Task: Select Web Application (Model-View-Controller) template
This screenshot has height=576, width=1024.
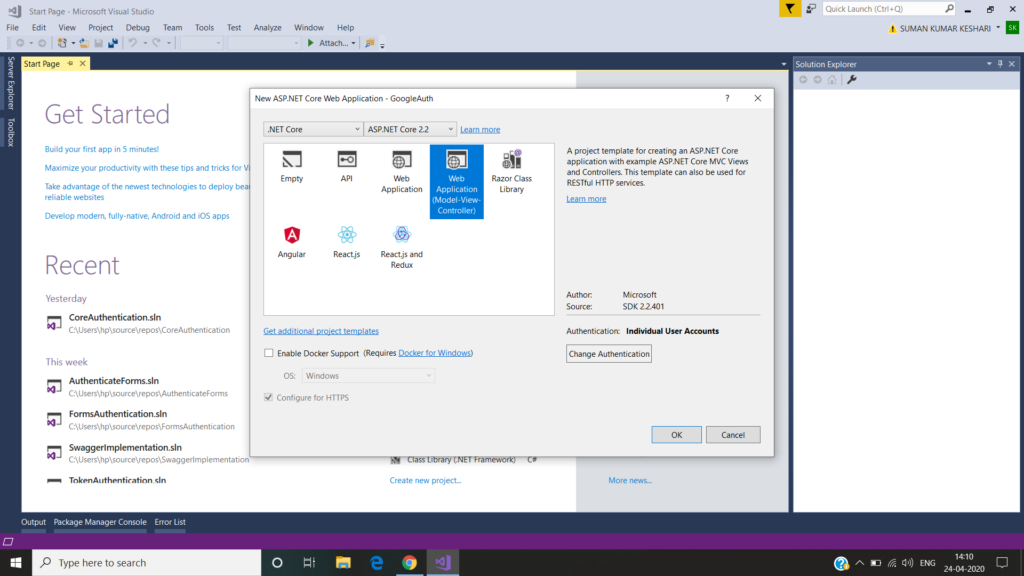Action: coord(456,182)
